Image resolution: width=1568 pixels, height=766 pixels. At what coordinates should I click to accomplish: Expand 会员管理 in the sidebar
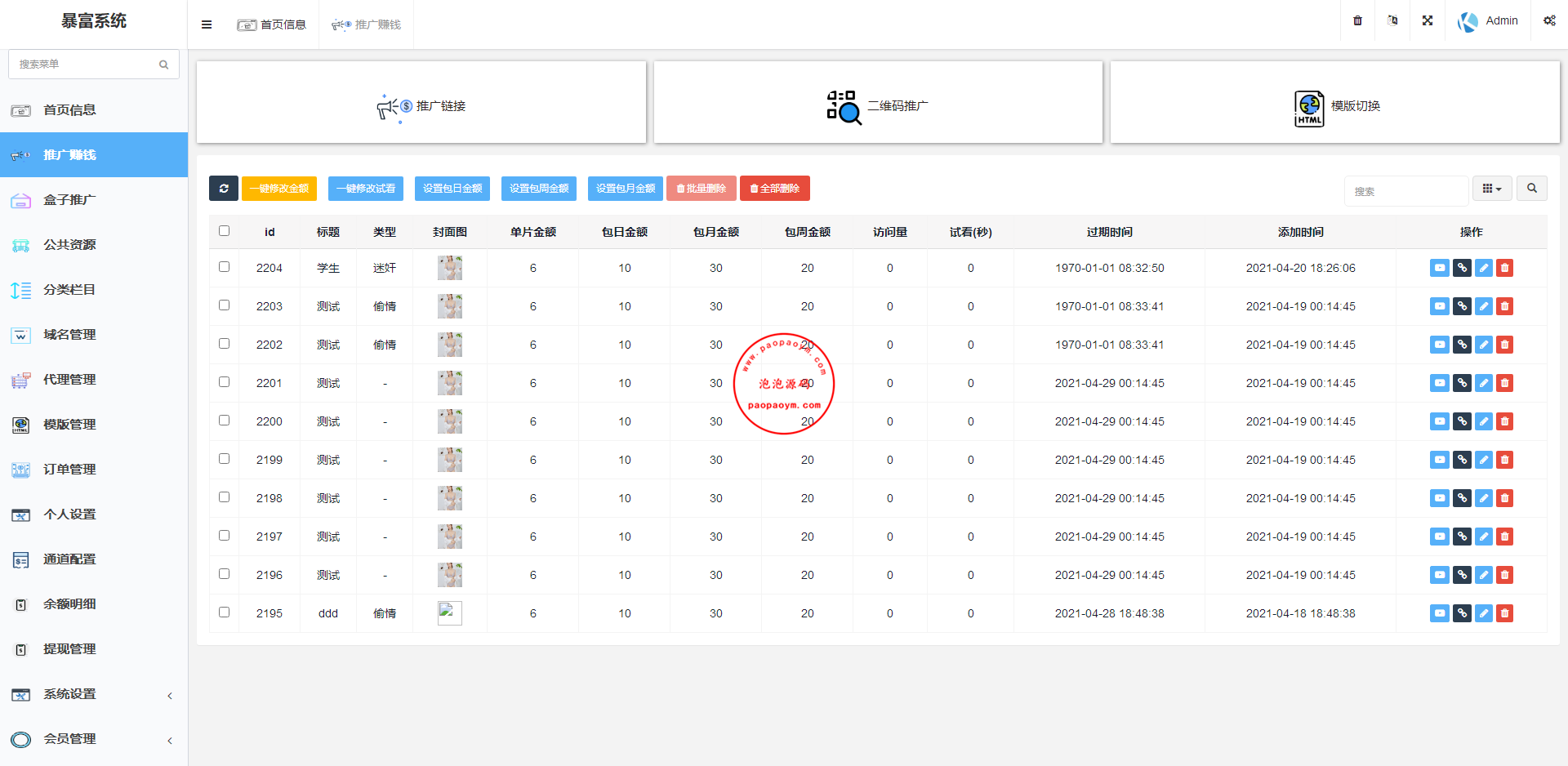click(x=94, y=739)
